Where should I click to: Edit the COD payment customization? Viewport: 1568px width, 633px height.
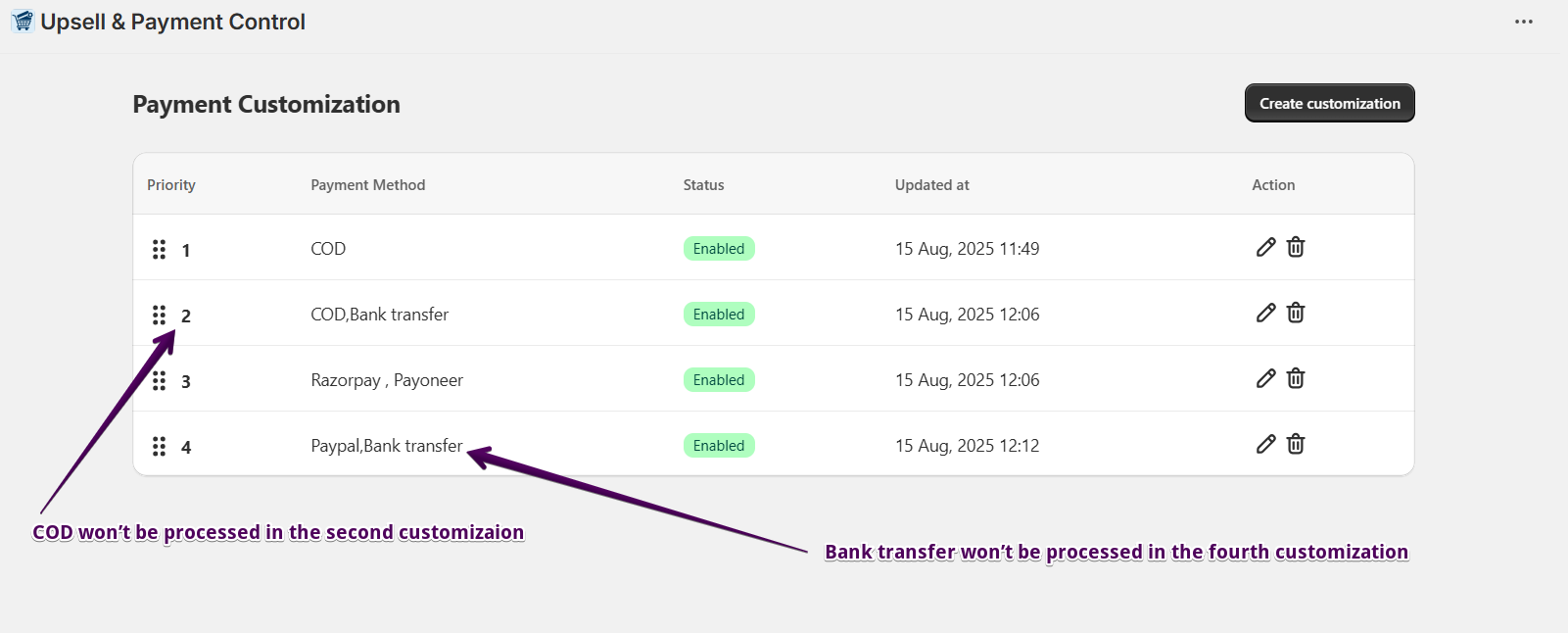(x=1265, y=247)
